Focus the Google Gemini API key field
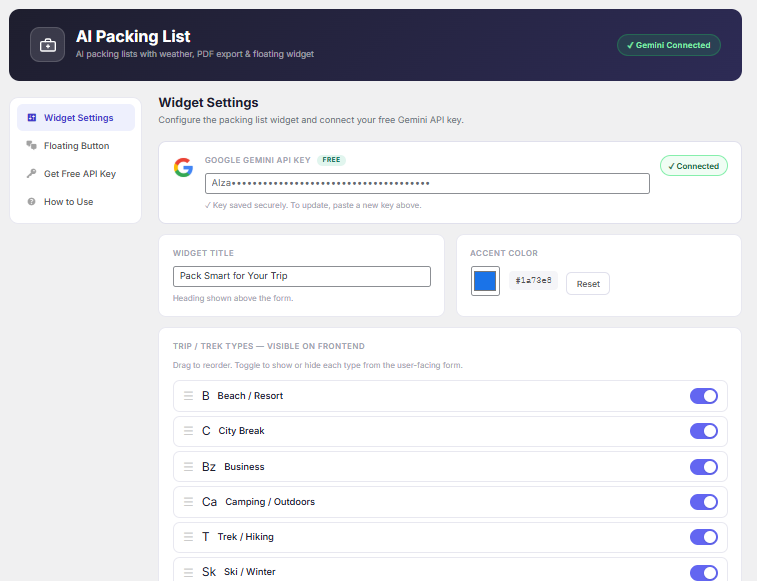 pyautogui.click(x=427, y=184)
